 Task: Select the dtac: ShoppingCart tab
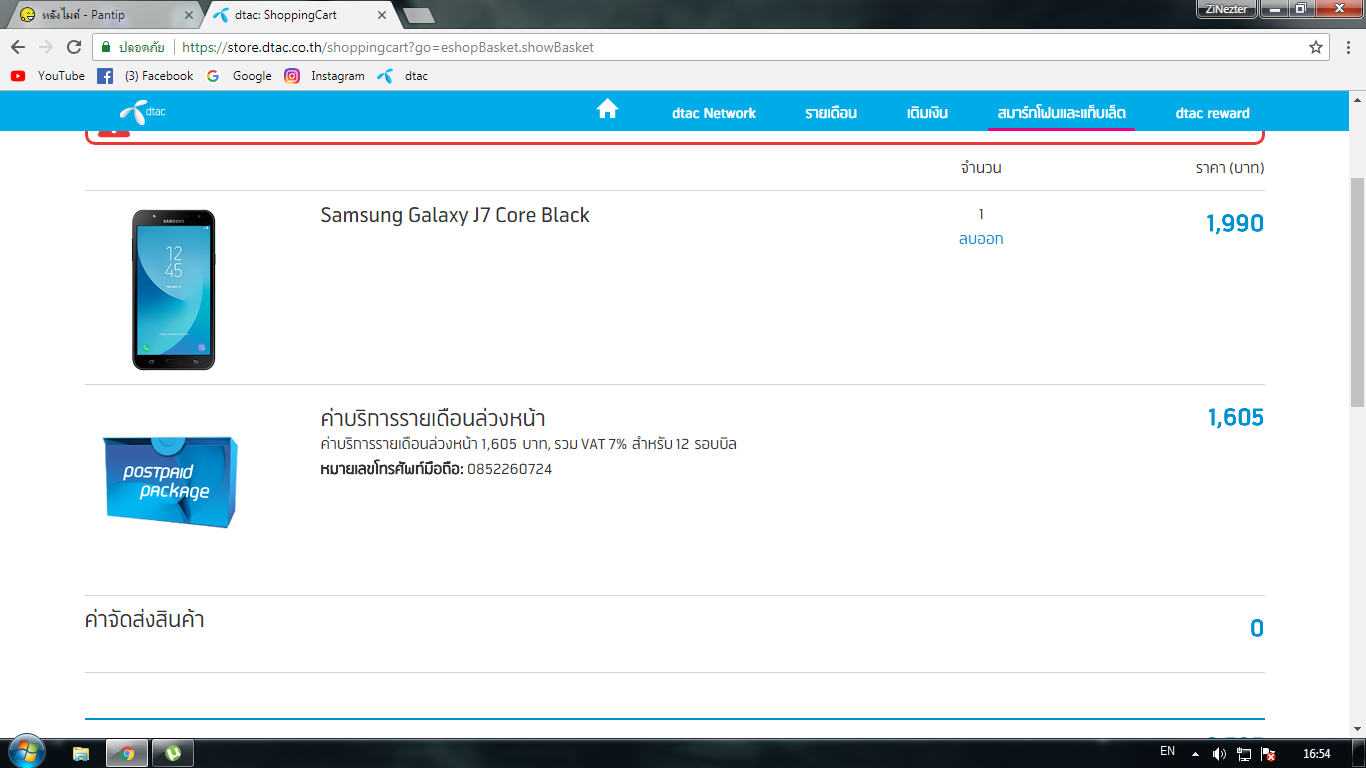tap(300, 15)
